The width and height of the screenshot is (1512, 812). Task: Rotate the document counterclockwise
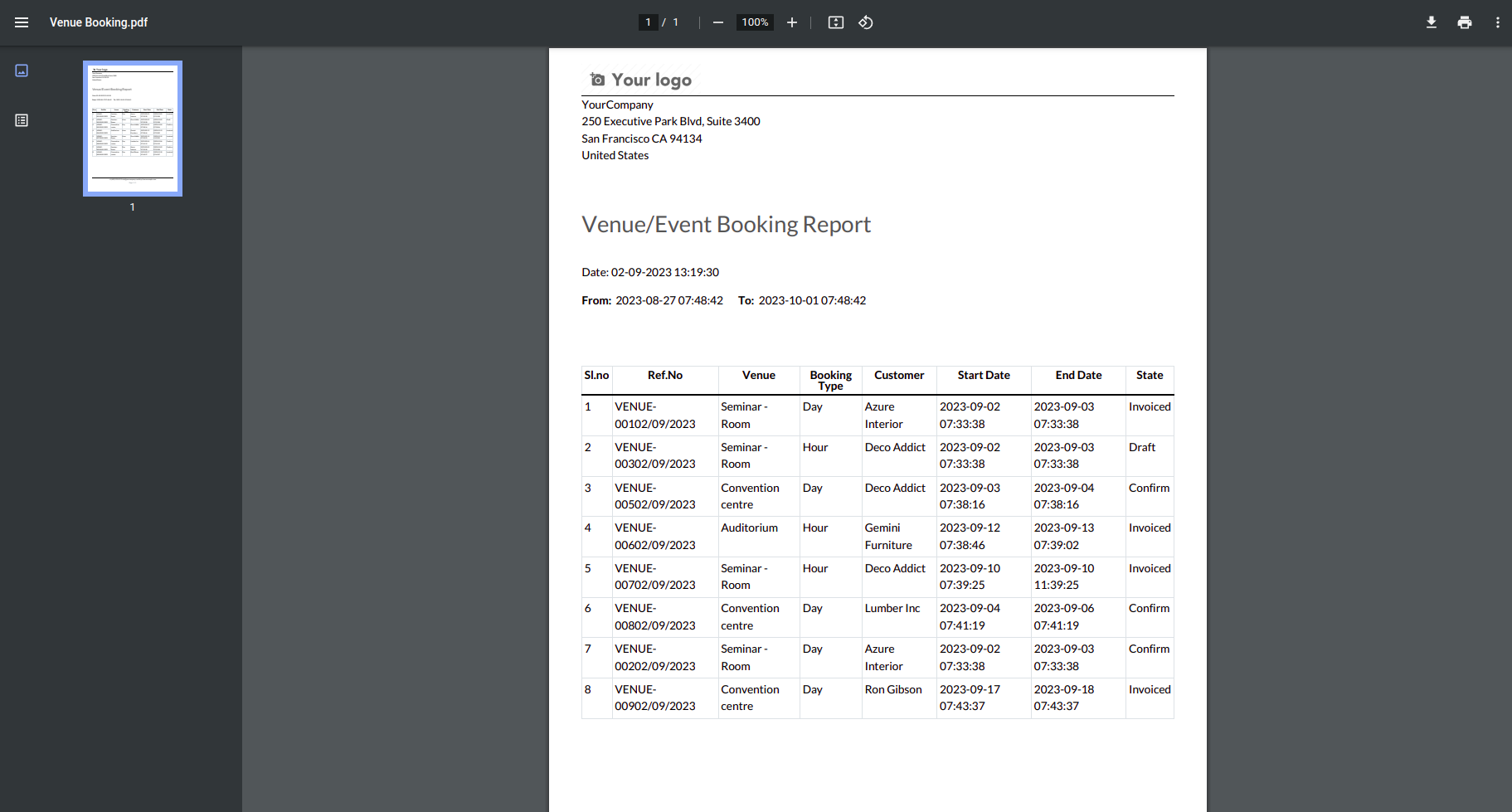coord(866,22)
